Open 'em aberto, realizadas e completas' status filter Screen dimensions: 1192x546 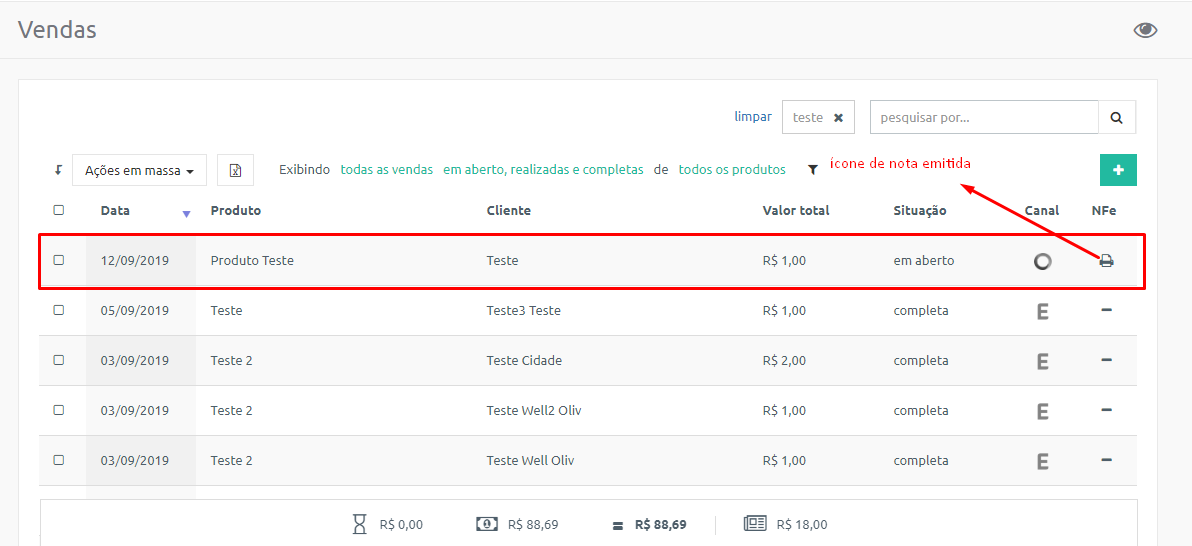(543, 170)
